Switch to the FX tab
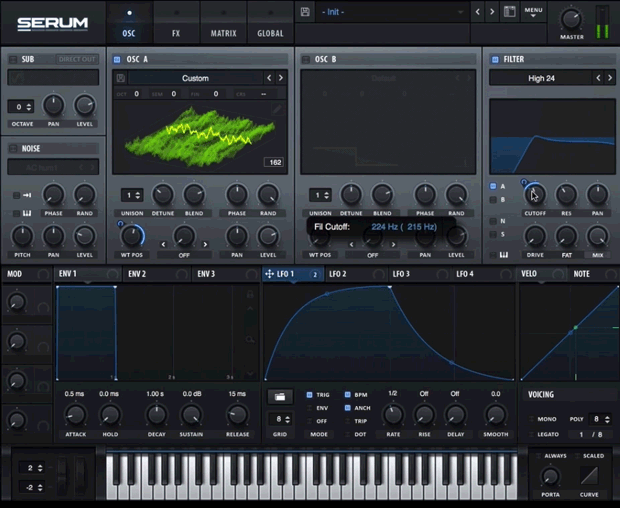Viewport: 620px width, 508px height. [x=176, y=24]
